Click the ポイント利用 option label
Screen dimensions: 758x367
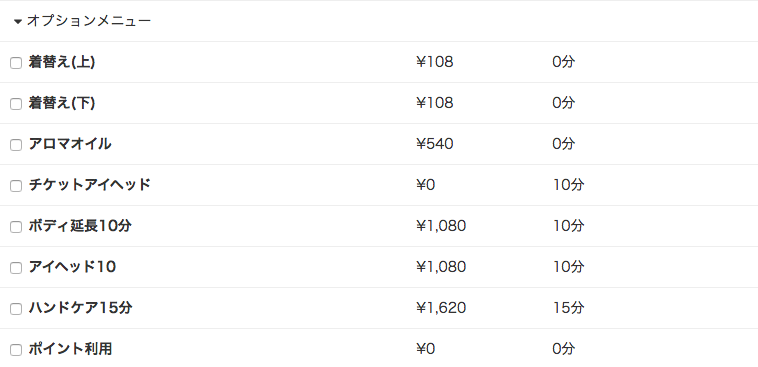[70, 349]
